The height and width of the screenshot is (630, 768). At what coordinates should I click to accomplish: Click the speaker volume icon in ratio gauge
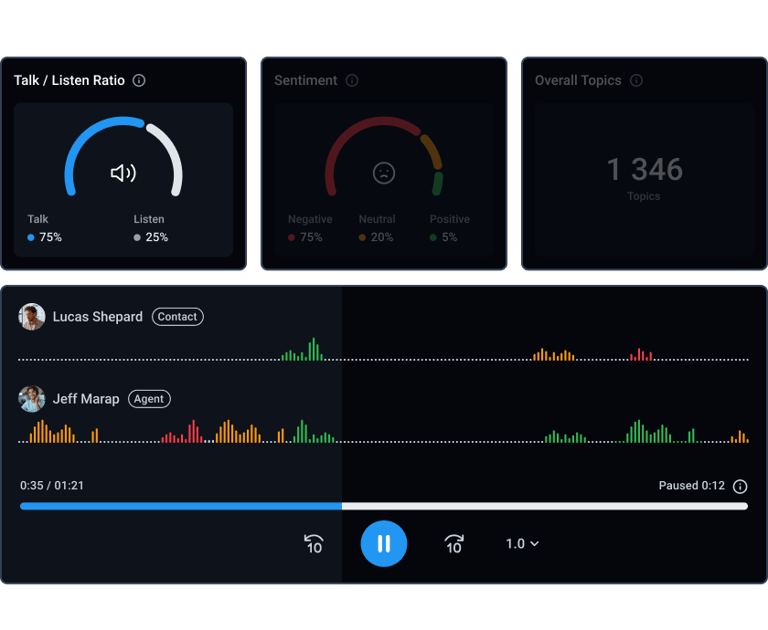click(x=123, y=173)
